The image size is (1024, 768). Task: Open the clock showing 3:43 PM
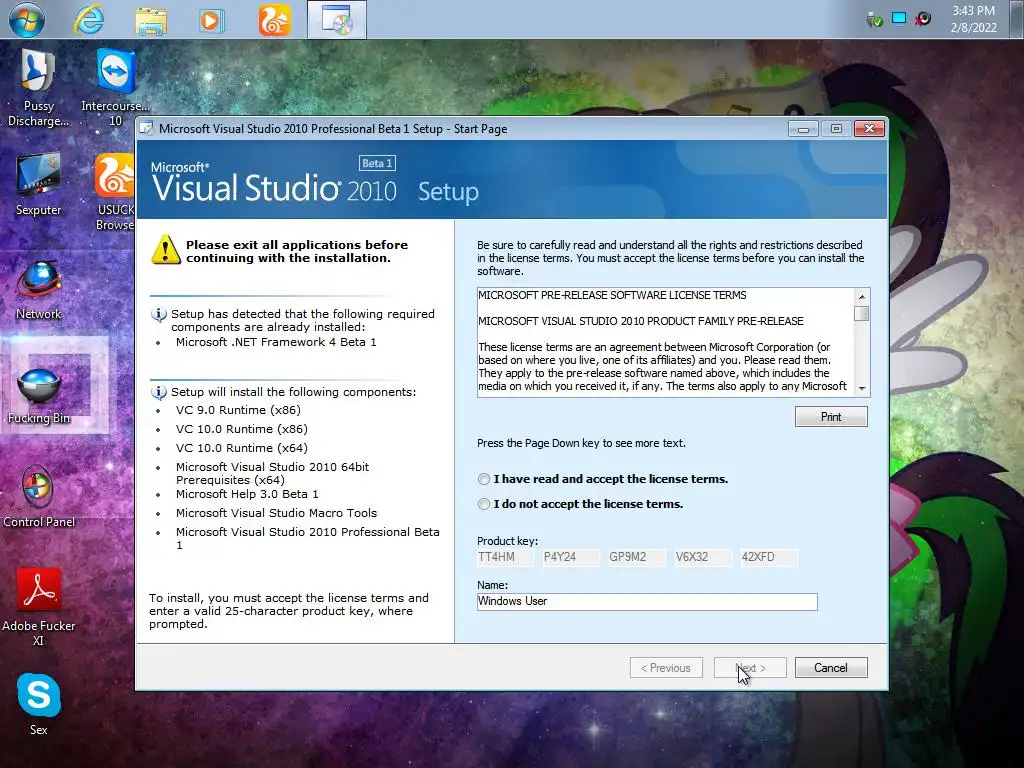click(x=973, y=19)
